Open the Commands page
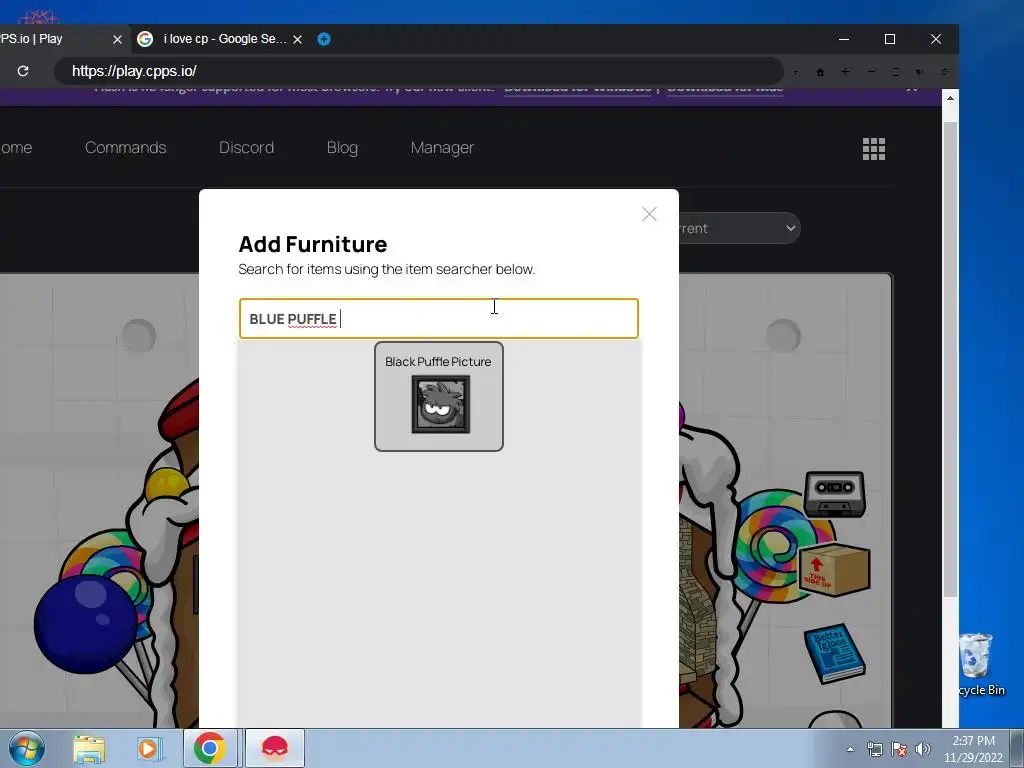The height and width of the screenshot is (768, 1024). click(125, 148)
